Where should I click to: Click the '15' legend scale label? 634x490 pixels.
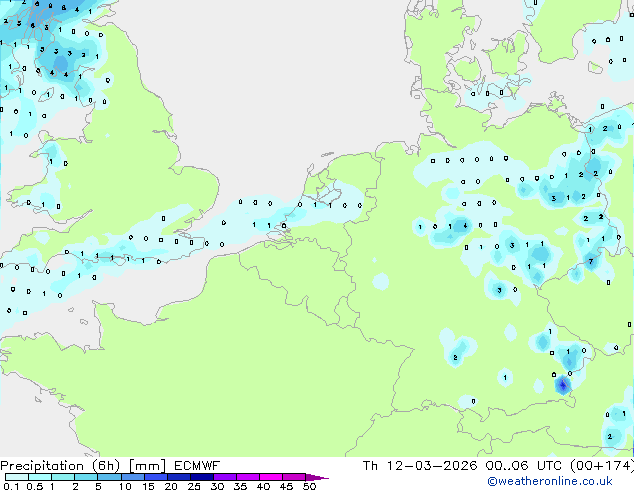(x=148, y=486)
